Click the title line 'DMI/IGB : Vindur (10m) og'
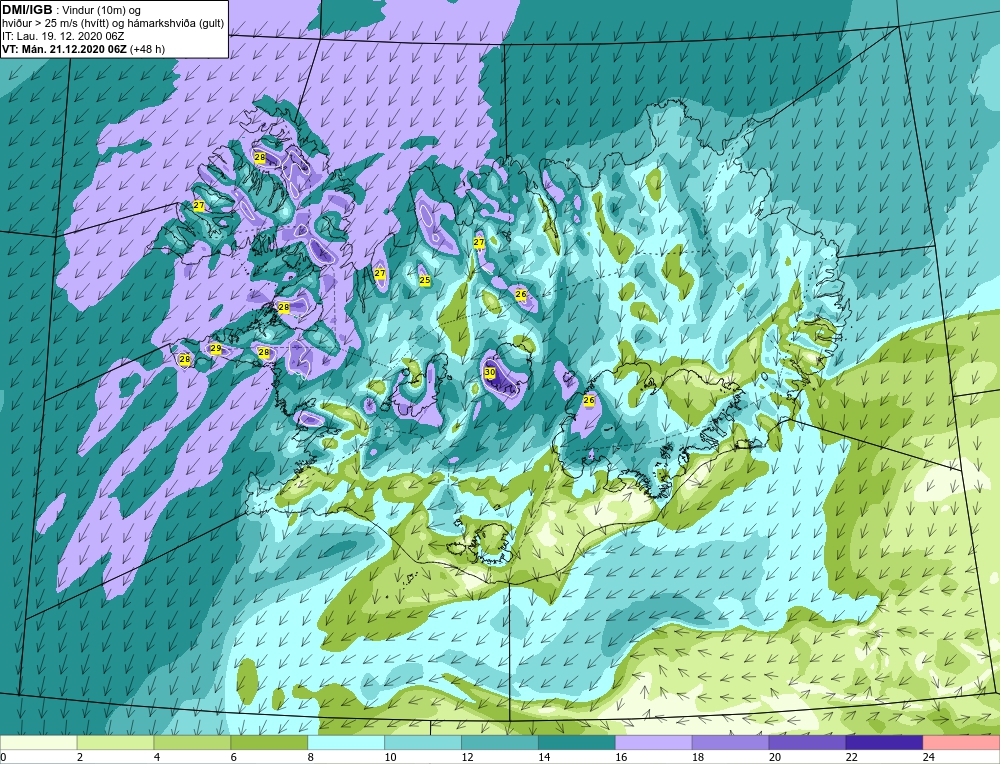1000x764 pixels. pos(71,10)
